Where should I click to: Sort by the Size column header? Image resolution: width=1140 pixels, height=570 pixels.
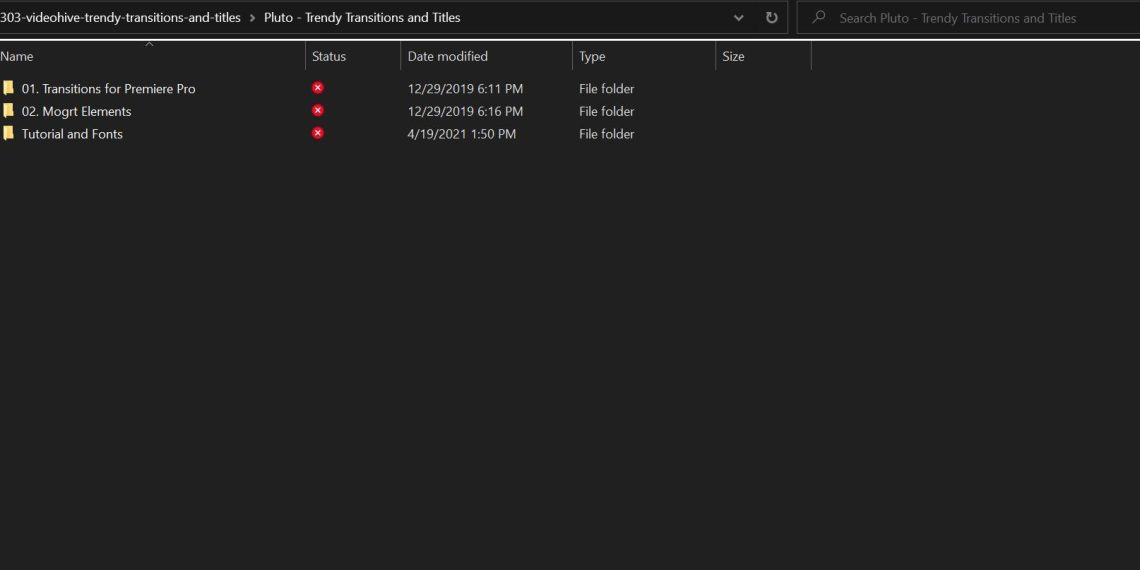pyautogui.click(x=733, y=57)
